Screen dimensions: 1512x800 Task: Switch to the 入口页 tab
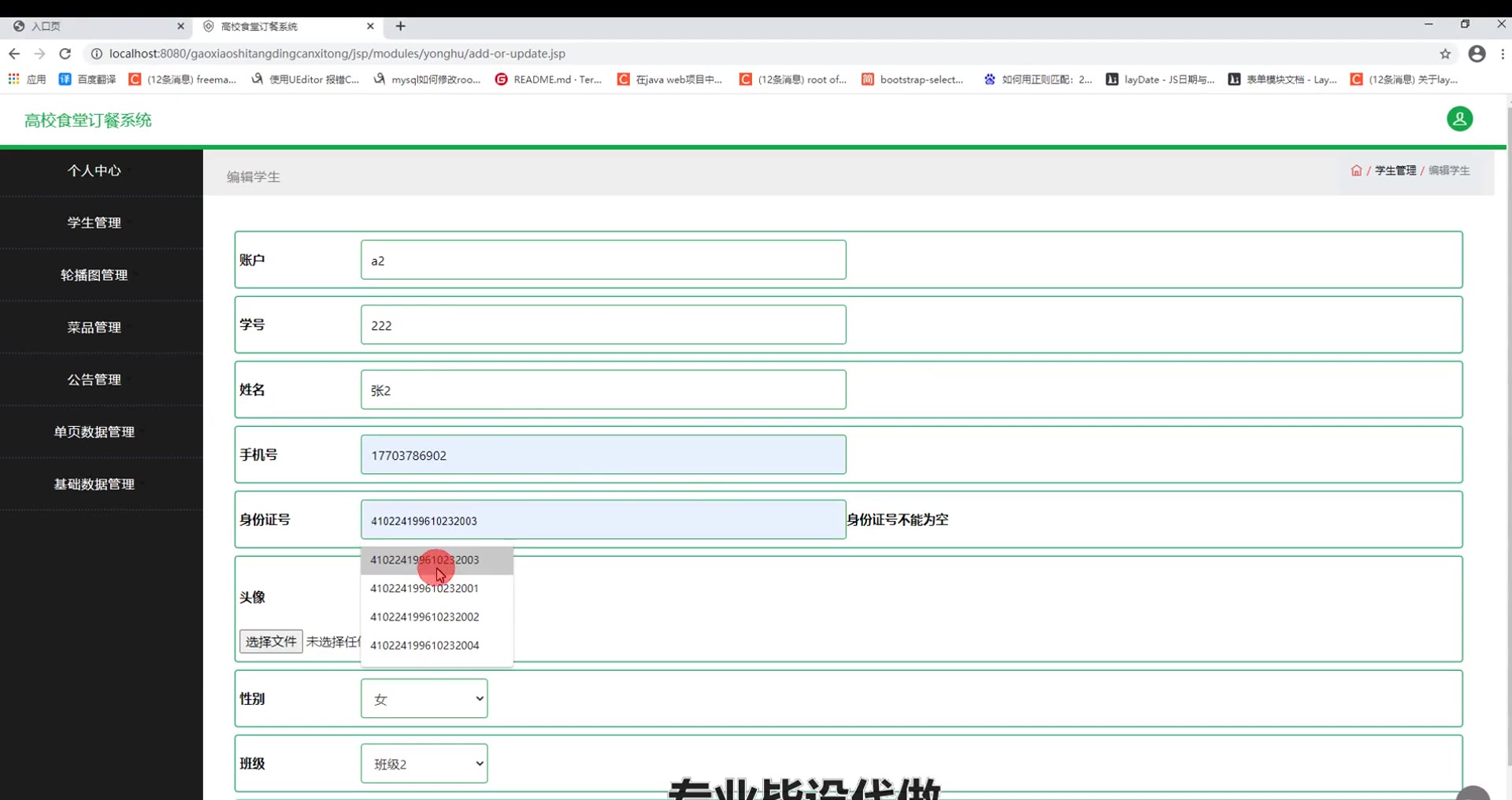(x=94, y=26)
